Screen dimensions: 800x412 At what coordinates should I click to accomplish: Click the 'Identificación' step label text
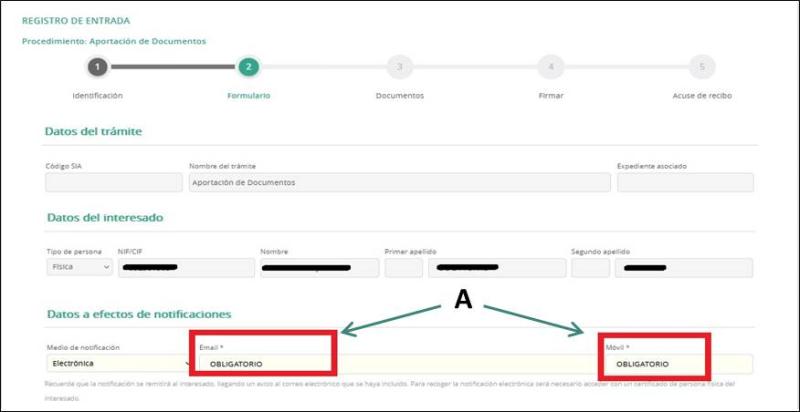point(97,96)
